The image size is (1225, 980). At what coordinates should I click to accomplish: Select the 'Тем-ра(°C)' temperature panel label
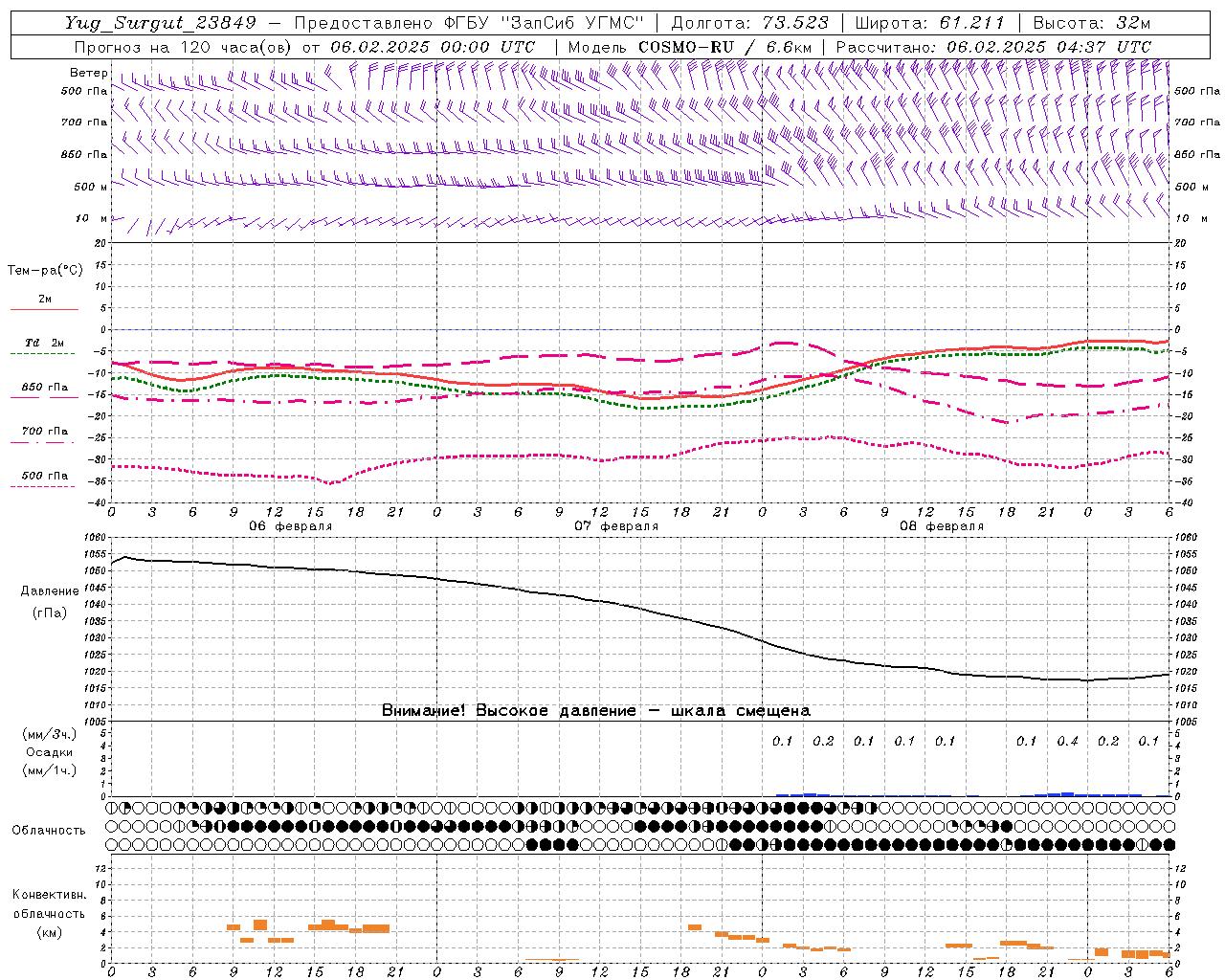[45, 271]
